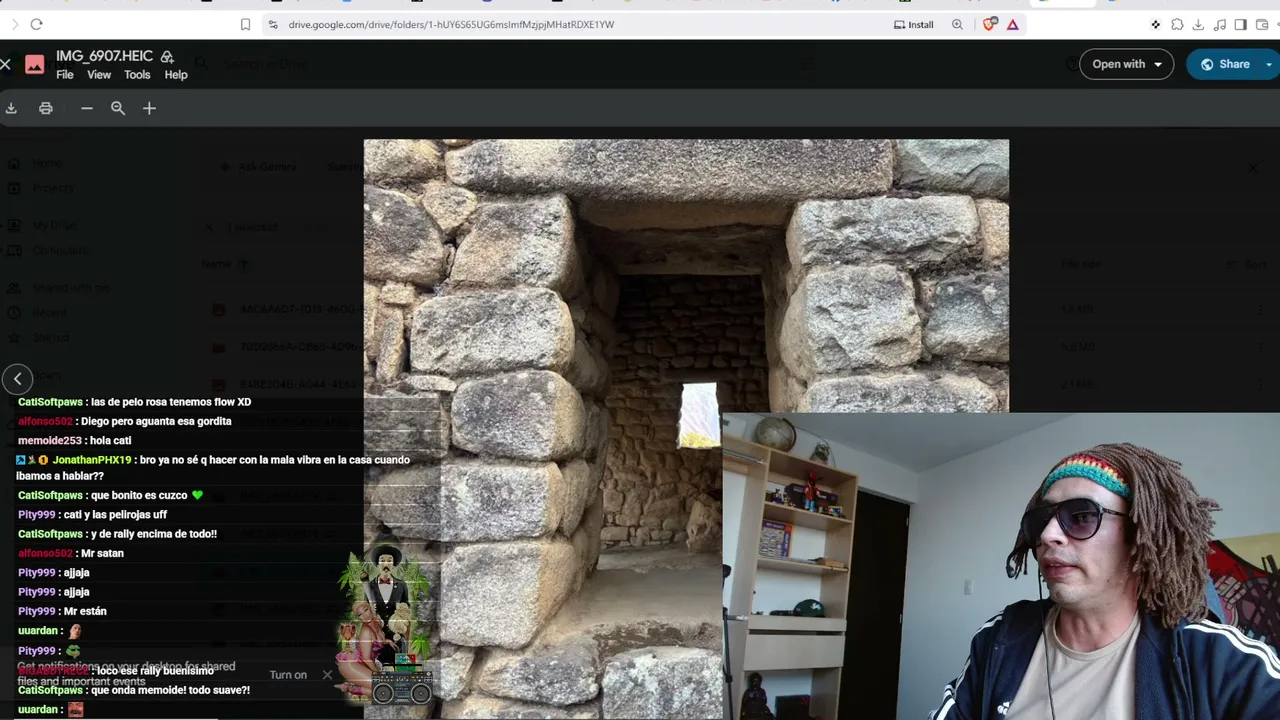The image size is (1280, 720).
Task: Open the Brave Rewards triangle icon
Action: pos(1013,24)
